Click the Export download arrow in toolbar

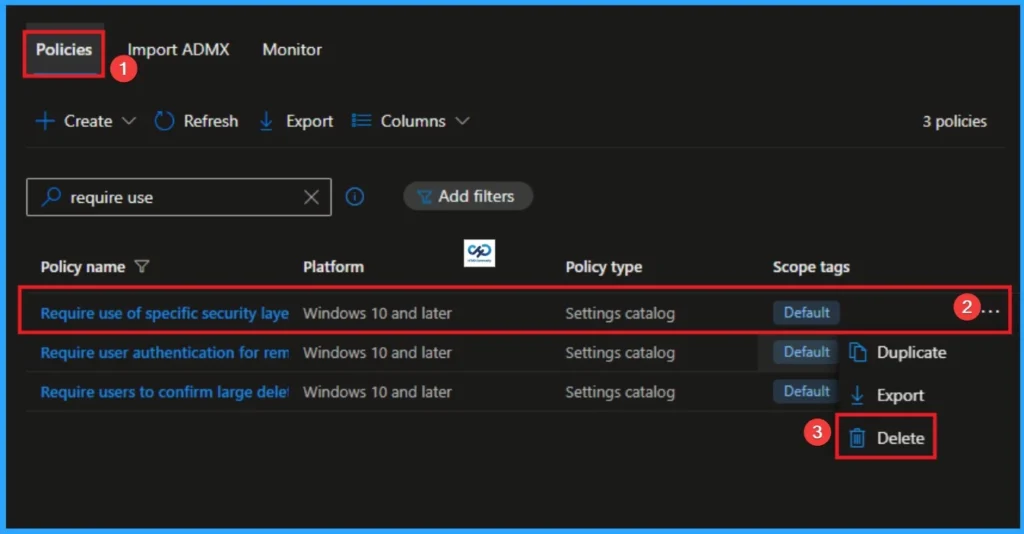coord(266,121)
